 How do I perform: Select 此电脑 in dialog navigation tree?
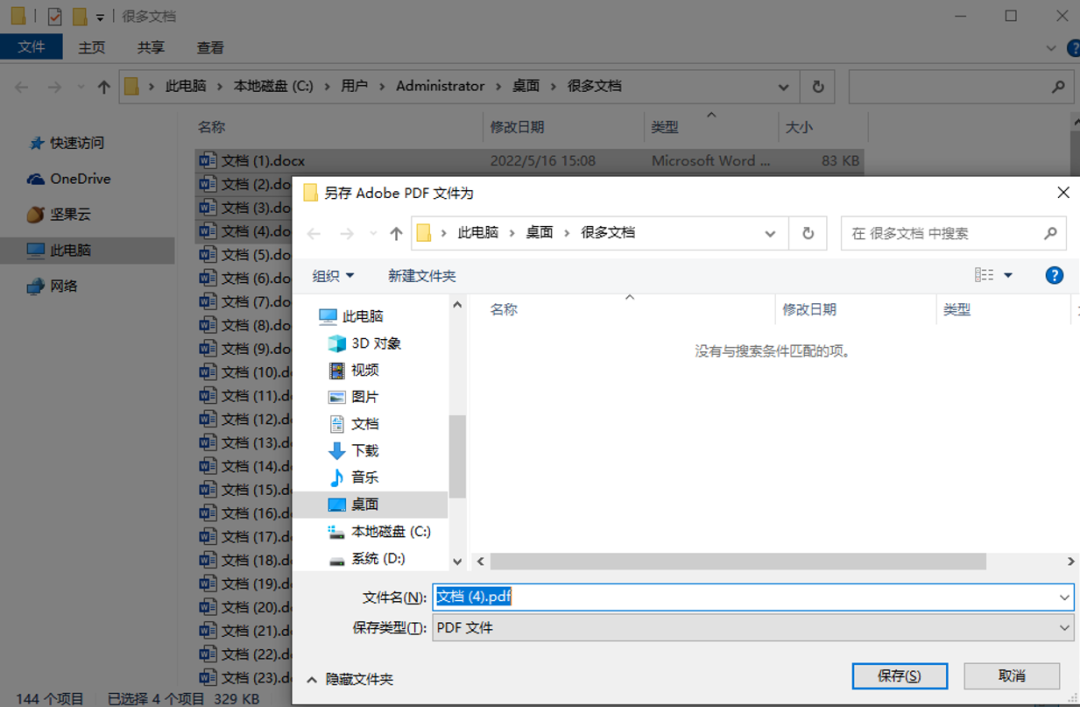pyautogui.click(x=362, y=316)
